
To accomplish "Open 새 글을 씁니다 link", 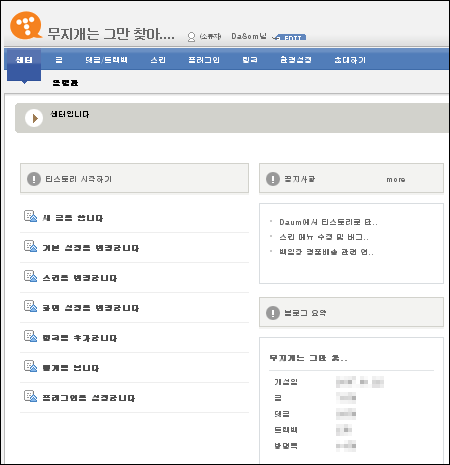I will pyautogui.click(x=73, y=218).
